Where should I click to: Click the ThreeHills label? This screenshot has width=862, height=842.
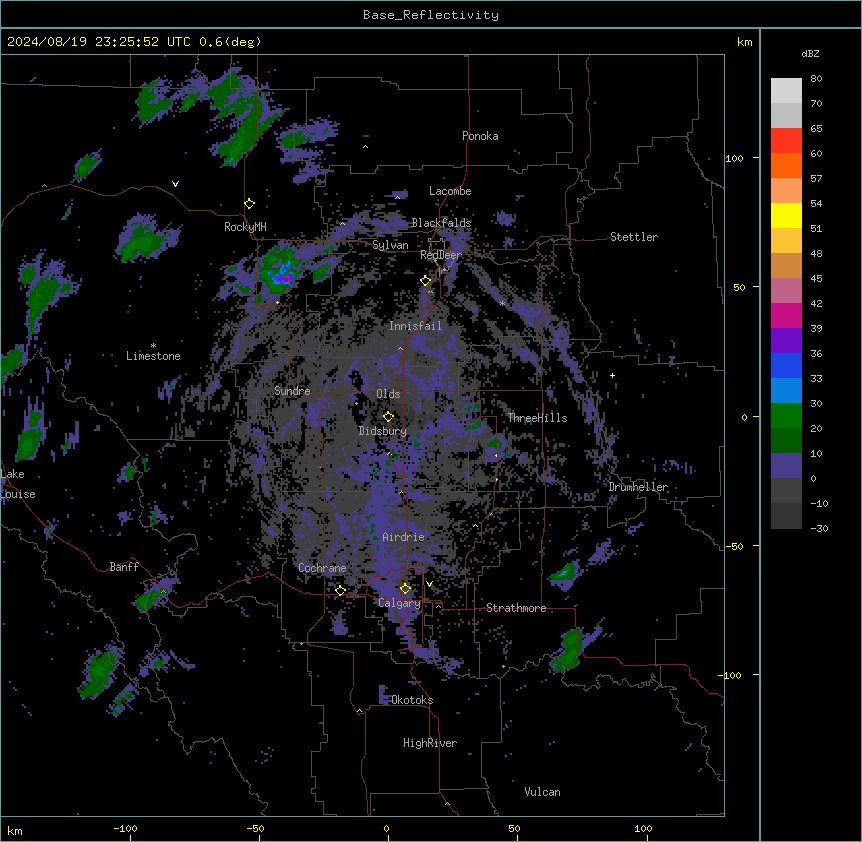[537, 418]
